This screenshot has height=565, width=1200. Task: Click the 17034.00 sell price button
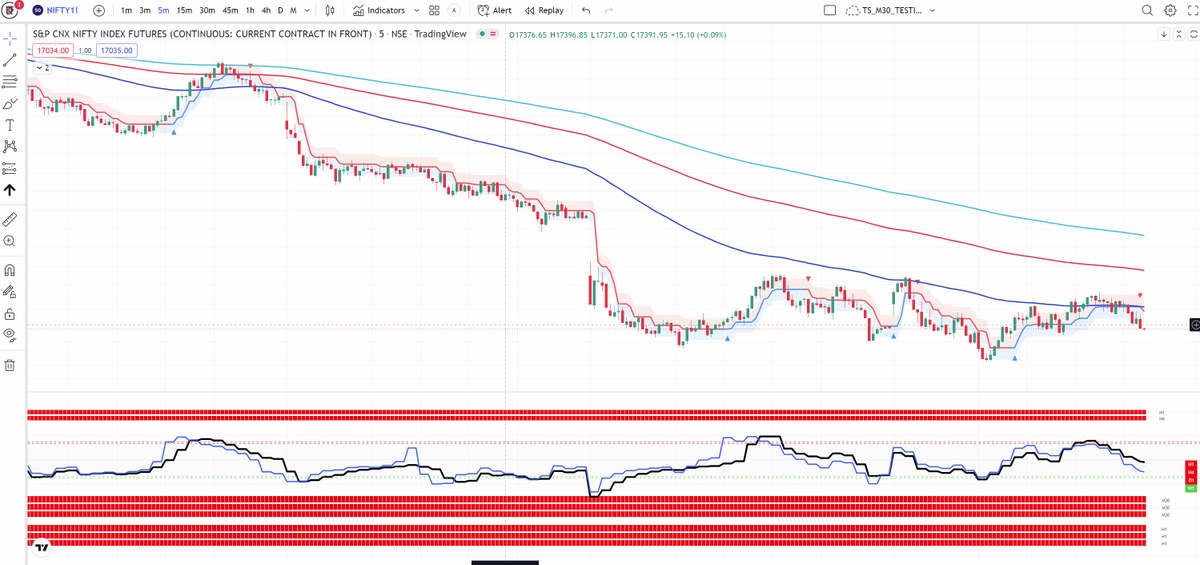tap(52, 49)
